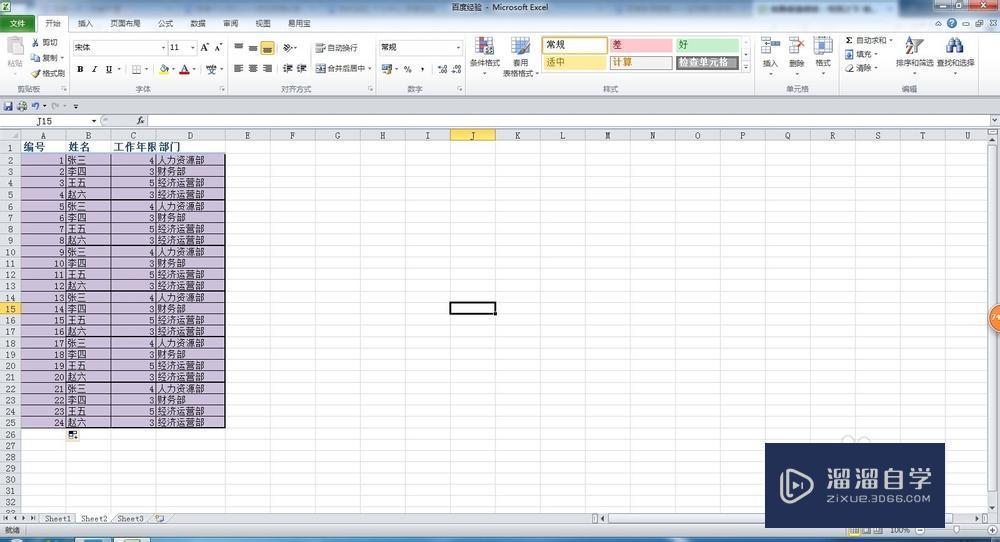Apply the 适中 (Neutral) cell style
Screen dimensions: 1000x542
click(574, 62)
